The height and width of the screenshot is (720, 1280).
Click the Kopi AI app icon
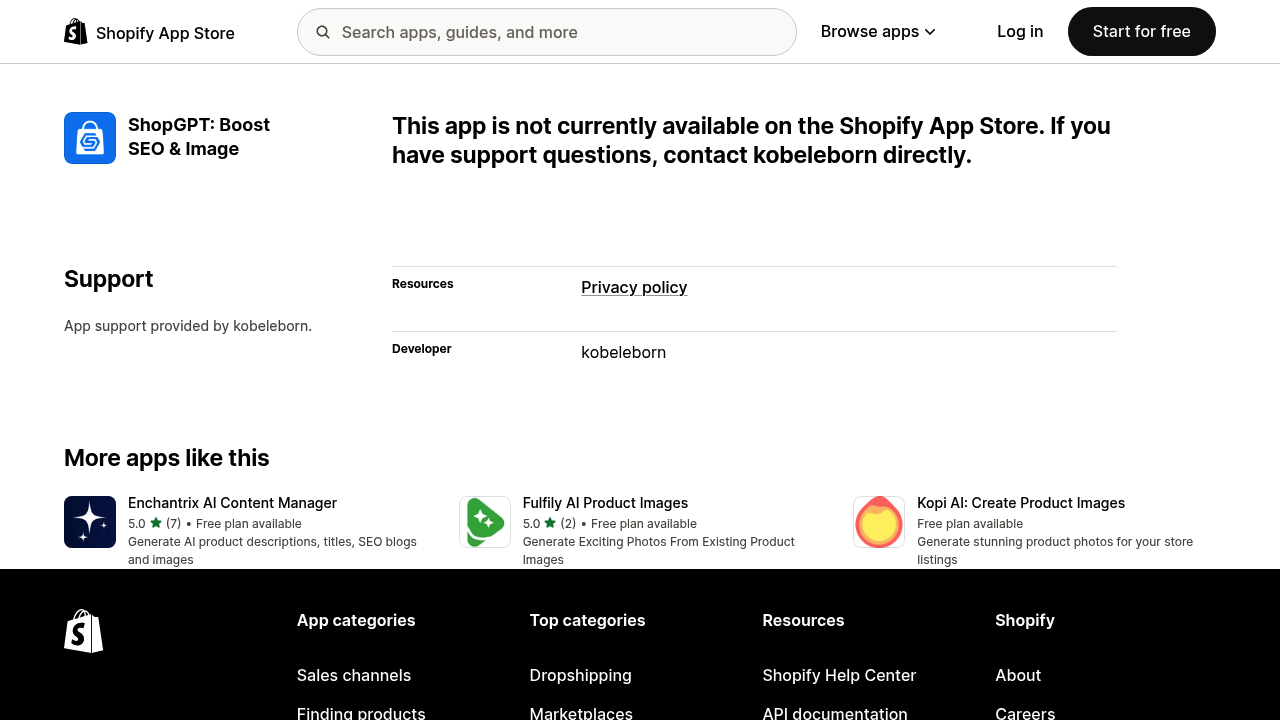tap(878, 521)
